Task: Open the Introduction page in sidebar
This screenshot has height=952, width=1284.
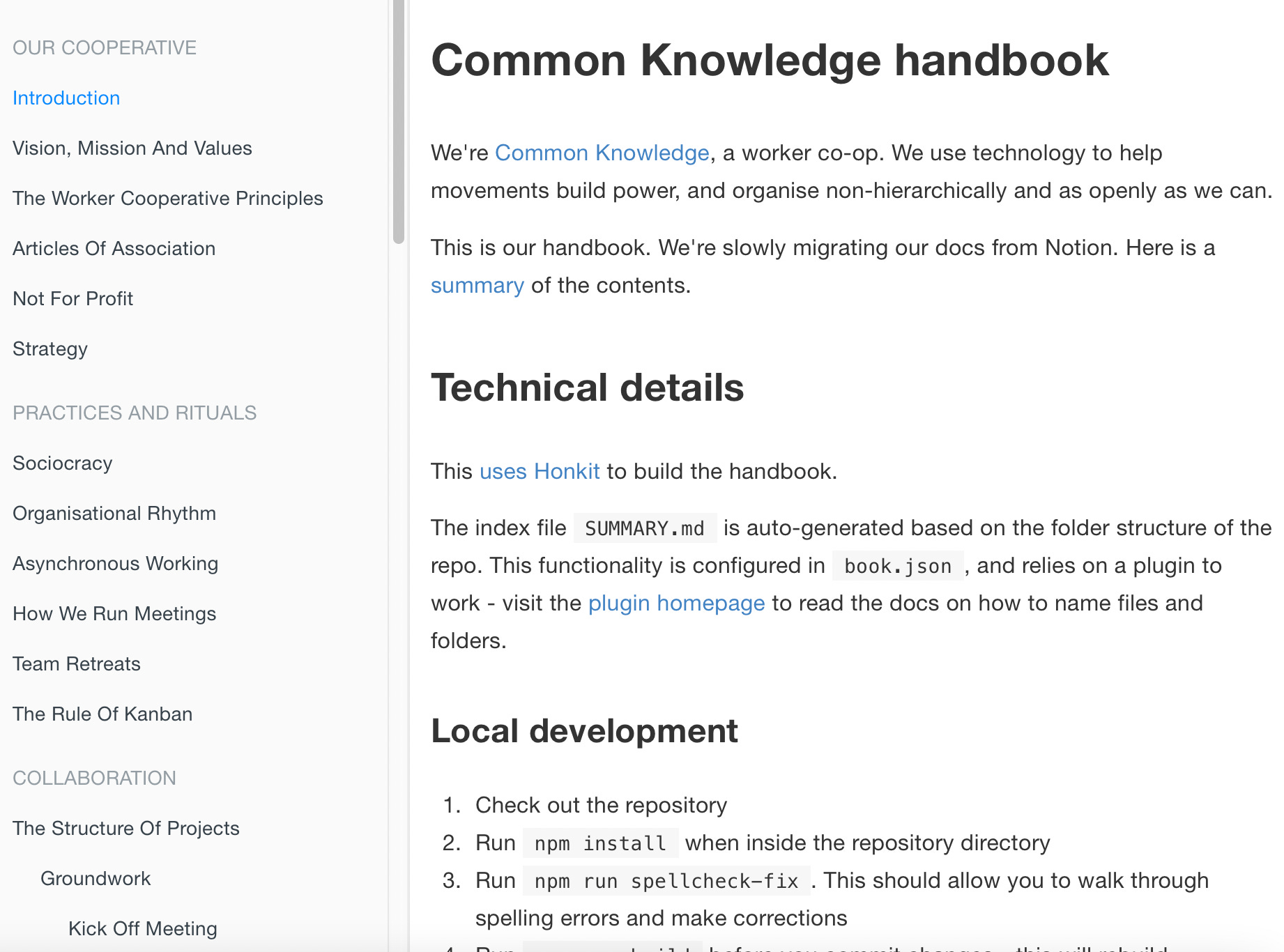Action: pyautogui.click(x=66, y=98)
